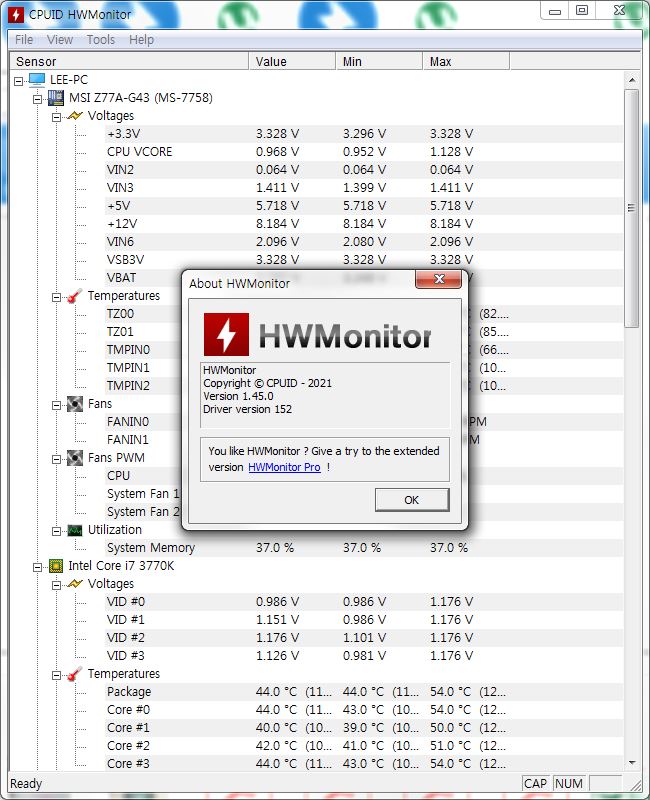Click the Value column header
650x800 pixels.
coord(292,61)
